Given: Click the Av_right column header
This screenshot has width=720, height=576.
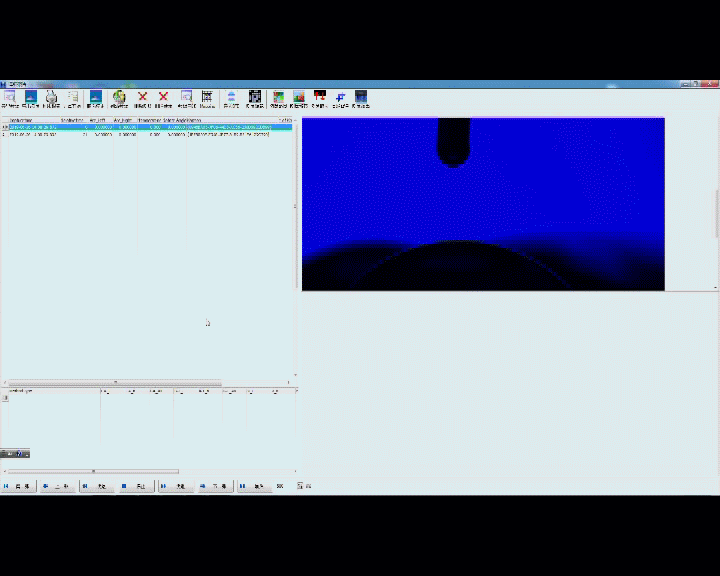Looking at the screenshot, I should (125, 120).
